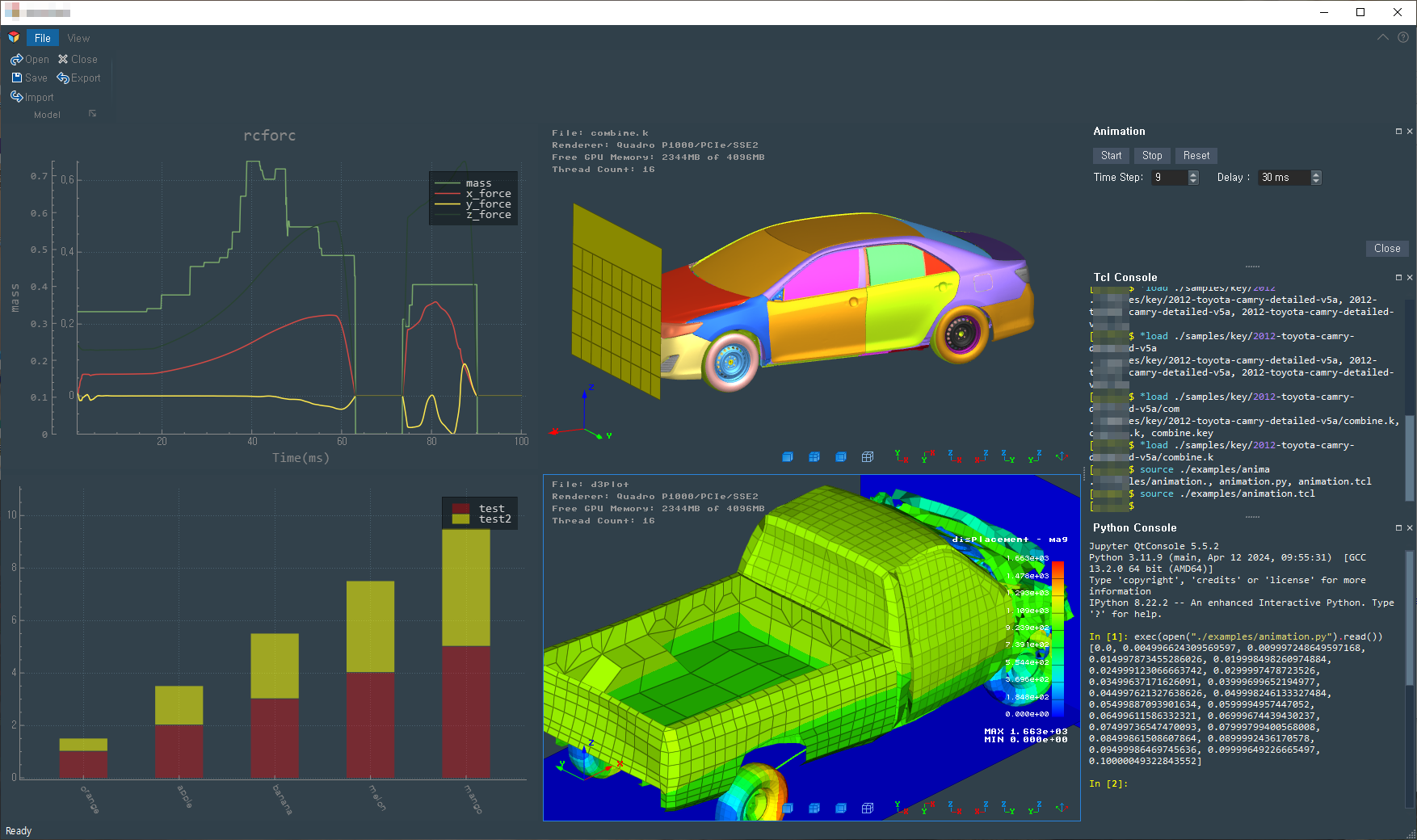Select YX back view in combine.k viewport
Screen dimensions: 1417x840
click(928, 457)
